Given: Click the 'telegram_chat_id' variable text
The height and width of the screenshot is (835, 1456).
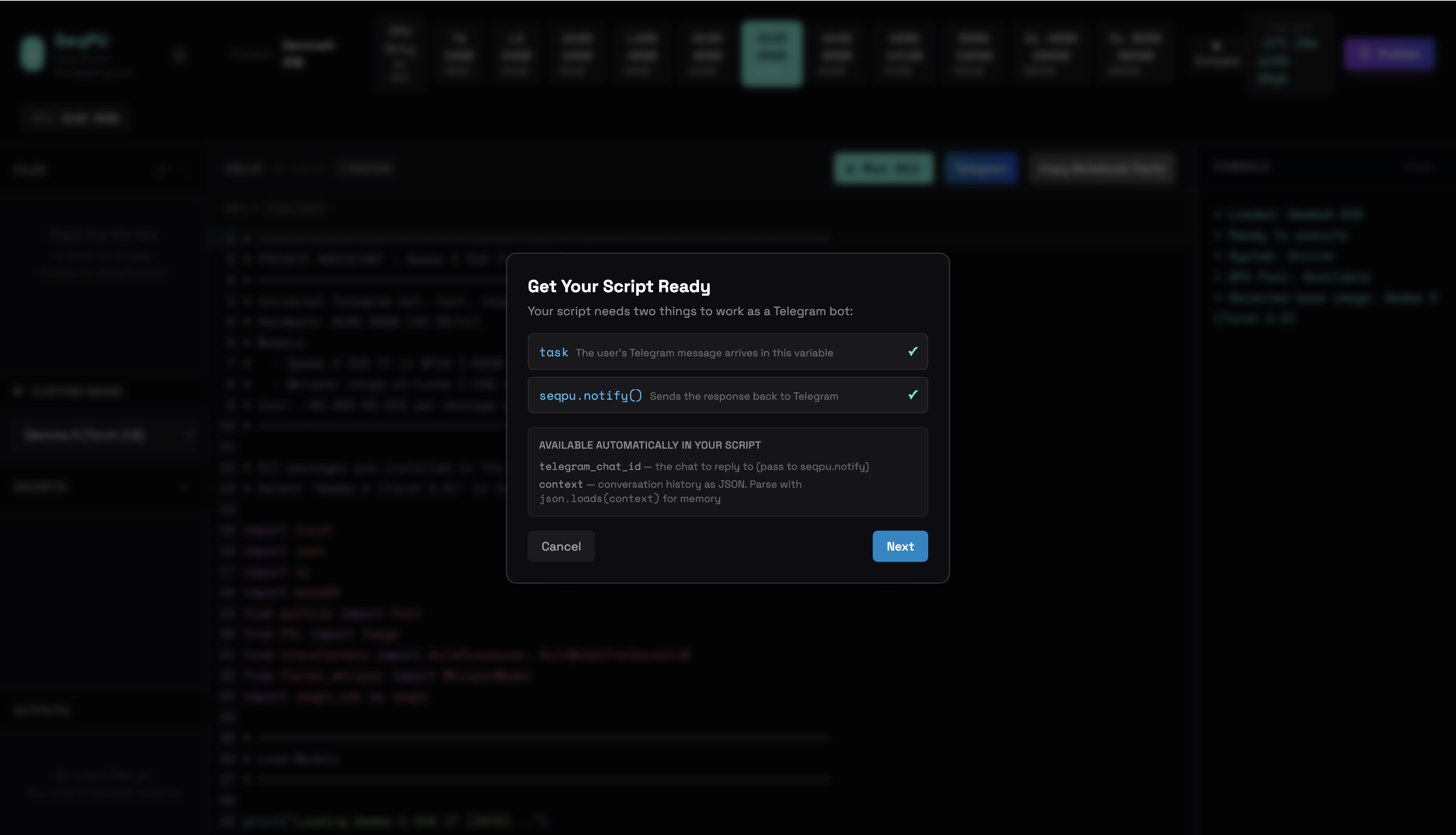Looking at the screenshot, I should pyautogui.click(x=589, y=466).
